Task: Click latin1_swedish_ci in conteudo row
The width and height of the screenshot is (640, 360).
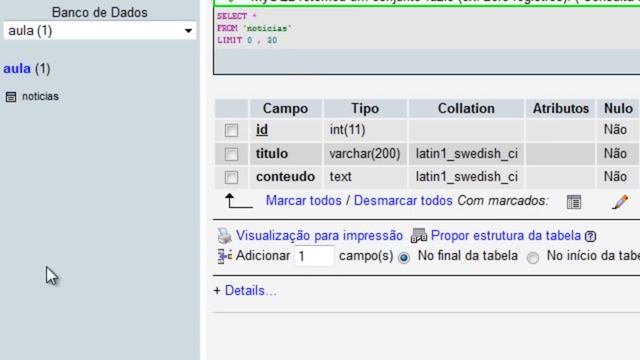Action: point(467,177)
